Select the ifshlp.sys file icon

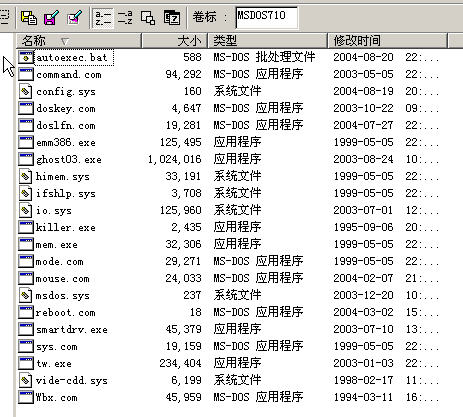point(26,193)
